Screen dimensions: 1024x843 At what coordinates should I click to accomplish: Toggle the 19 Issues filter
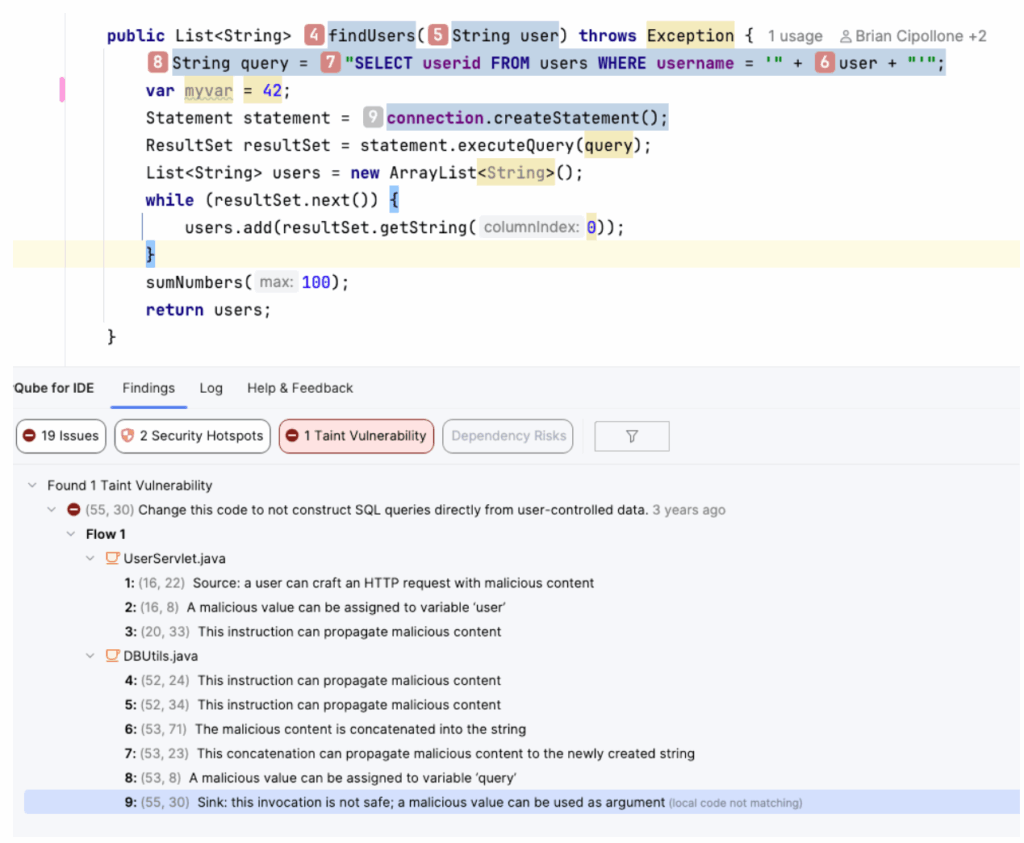coord(61,436)
